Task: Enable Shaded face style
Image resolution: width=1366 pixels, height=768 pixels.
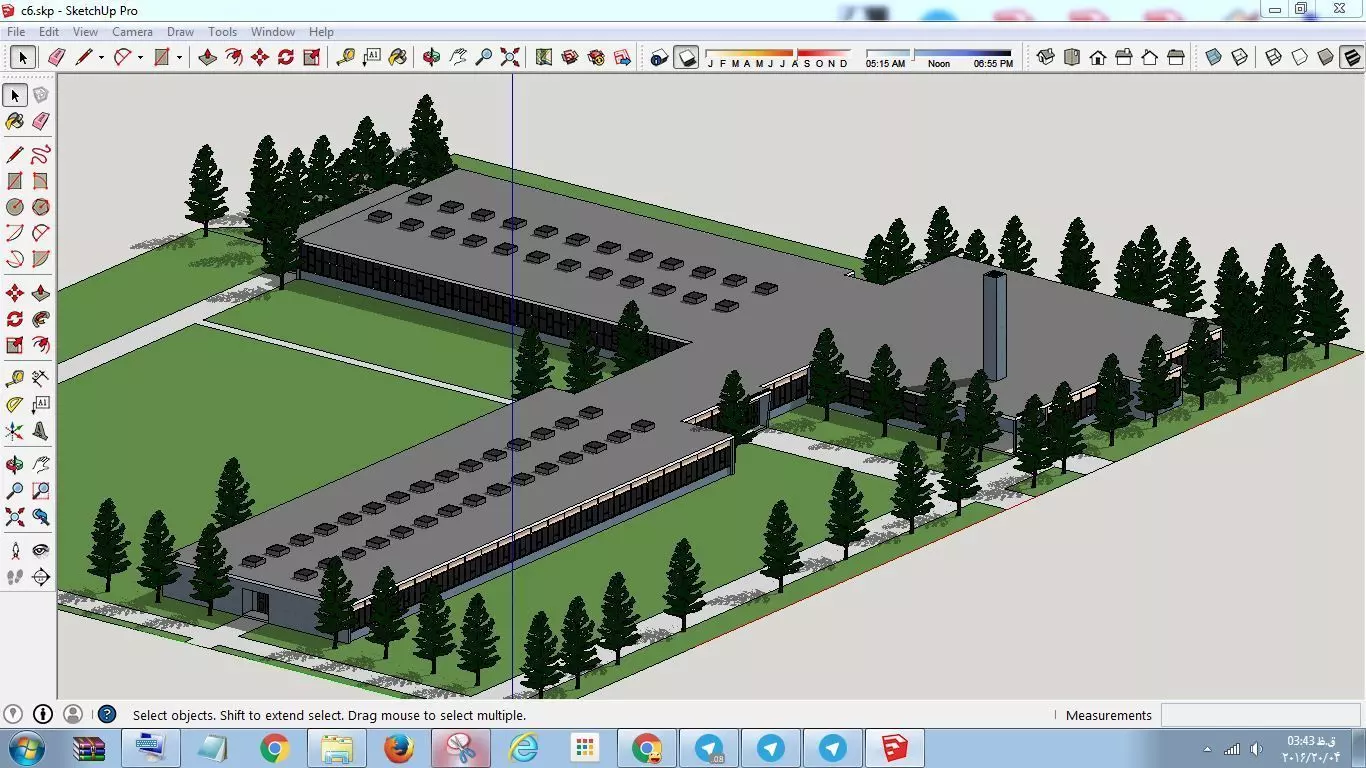Action: coord(1326,57)
